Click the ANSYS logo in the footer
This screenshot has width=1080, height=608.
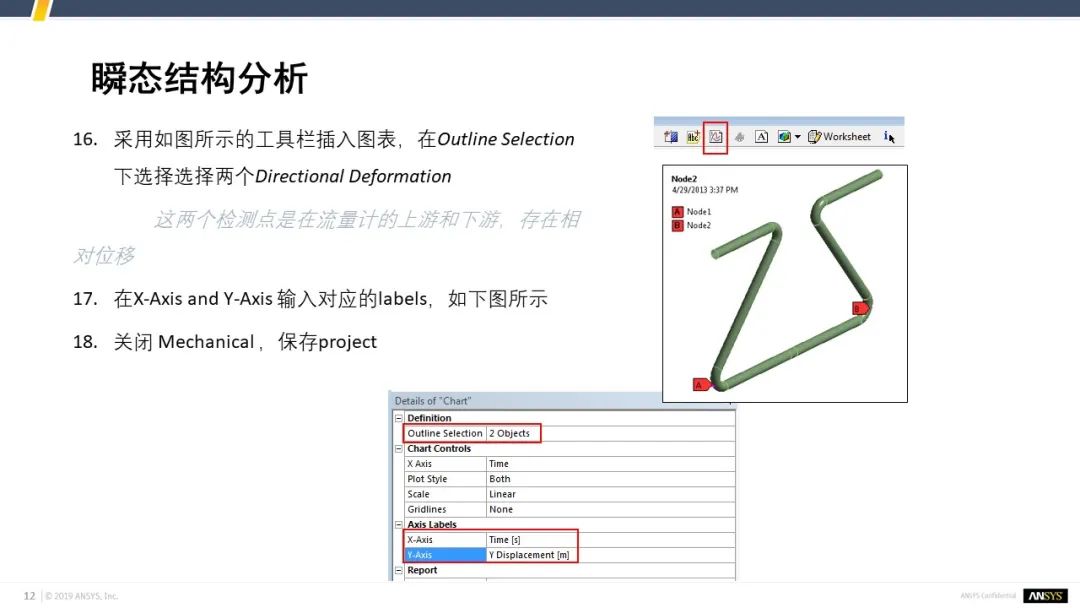click(x=1045, y=596)
